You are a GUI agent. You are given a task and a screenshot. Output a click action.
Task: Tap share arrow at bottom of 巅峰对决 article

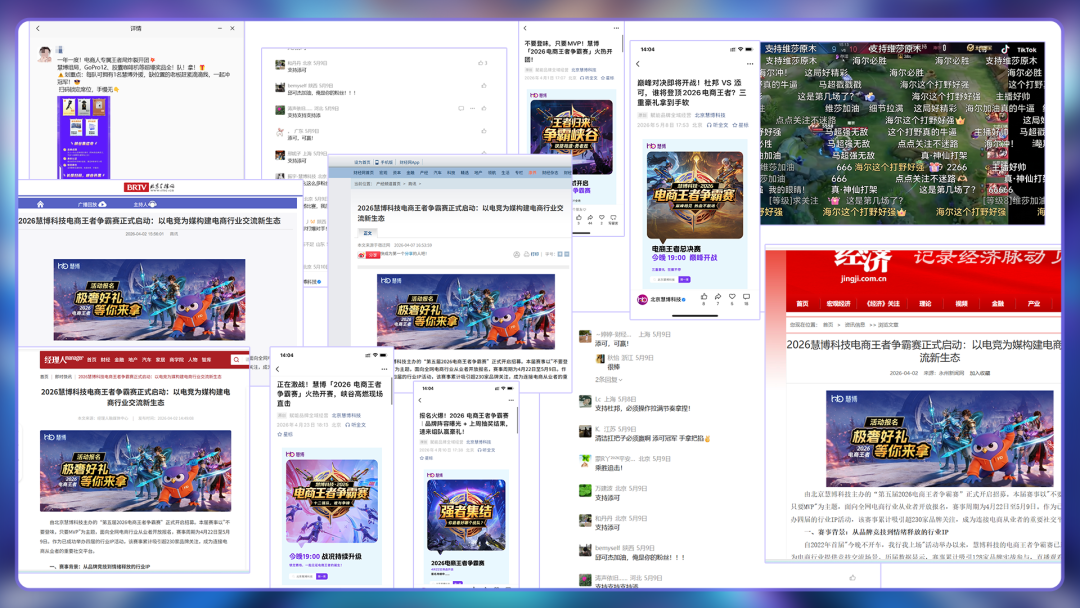718,297
